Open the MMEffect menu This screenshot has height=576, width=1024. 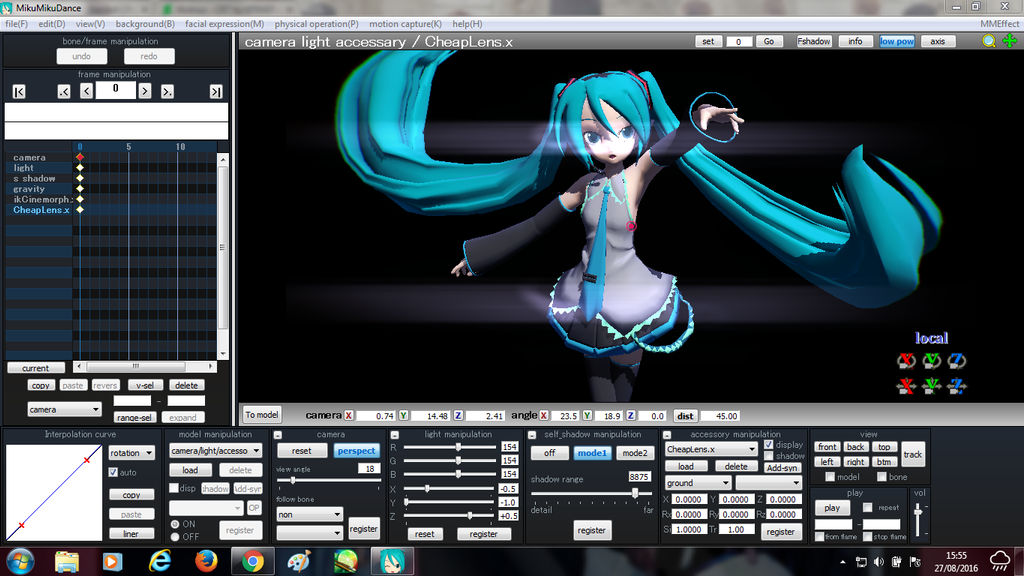(999, 24)
